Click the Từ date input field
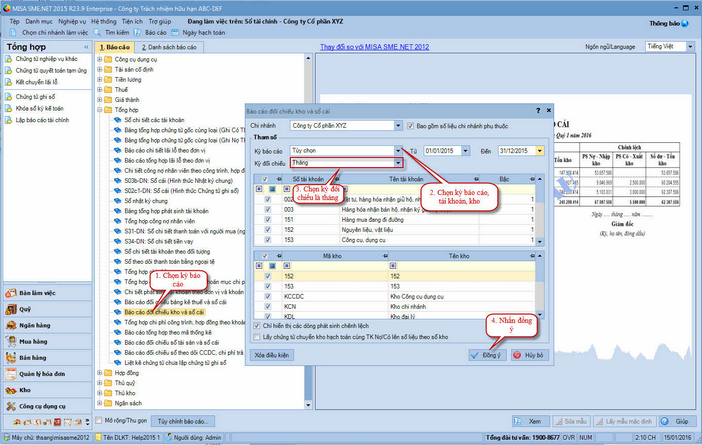 [443, 151]
